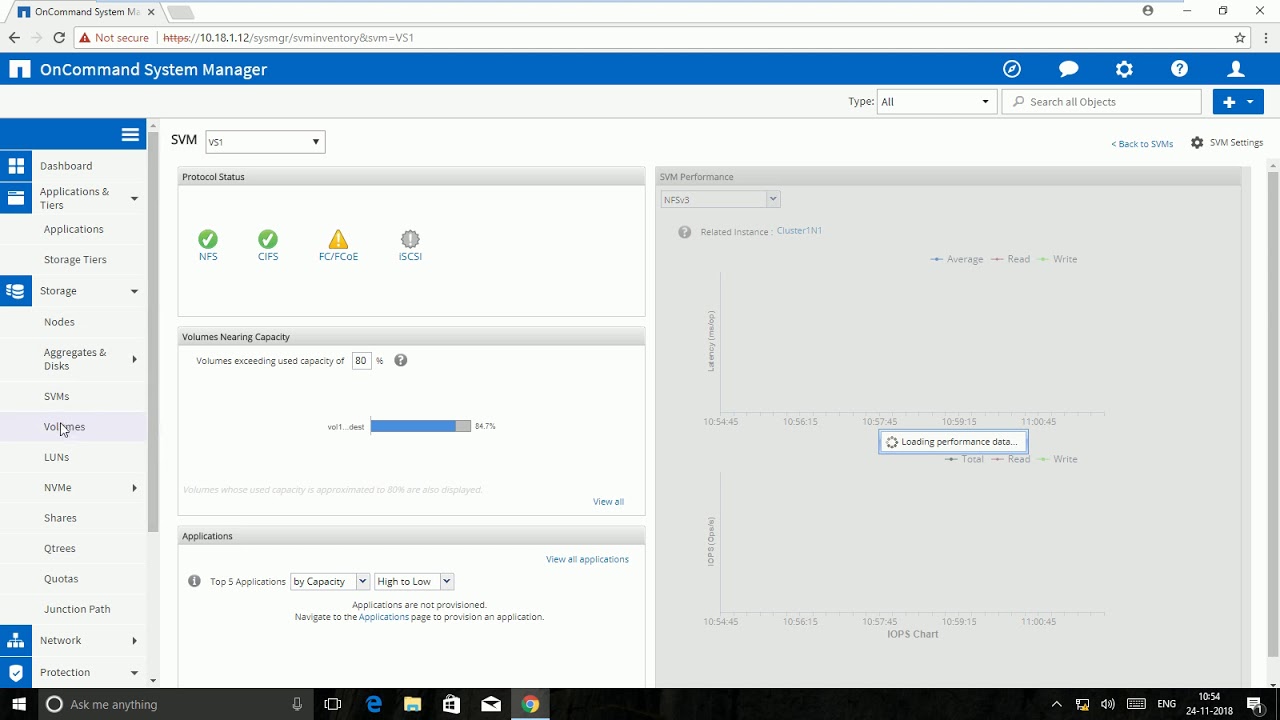The height and width of the screenshot is (720, 1280).
Task: Open the compass navigation icon in header
Action: pyautogui.click(x=1012, y=69)
